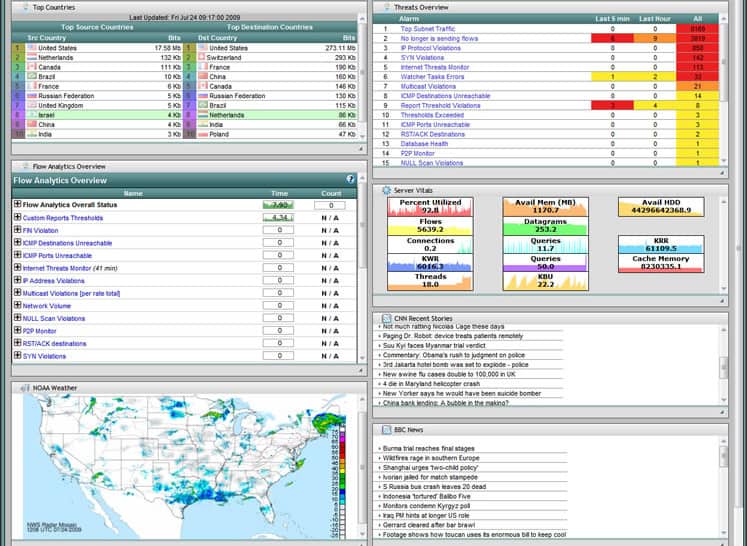Sort source countries by Bits column
Screen dimensions: 747x546
(174, 38)
